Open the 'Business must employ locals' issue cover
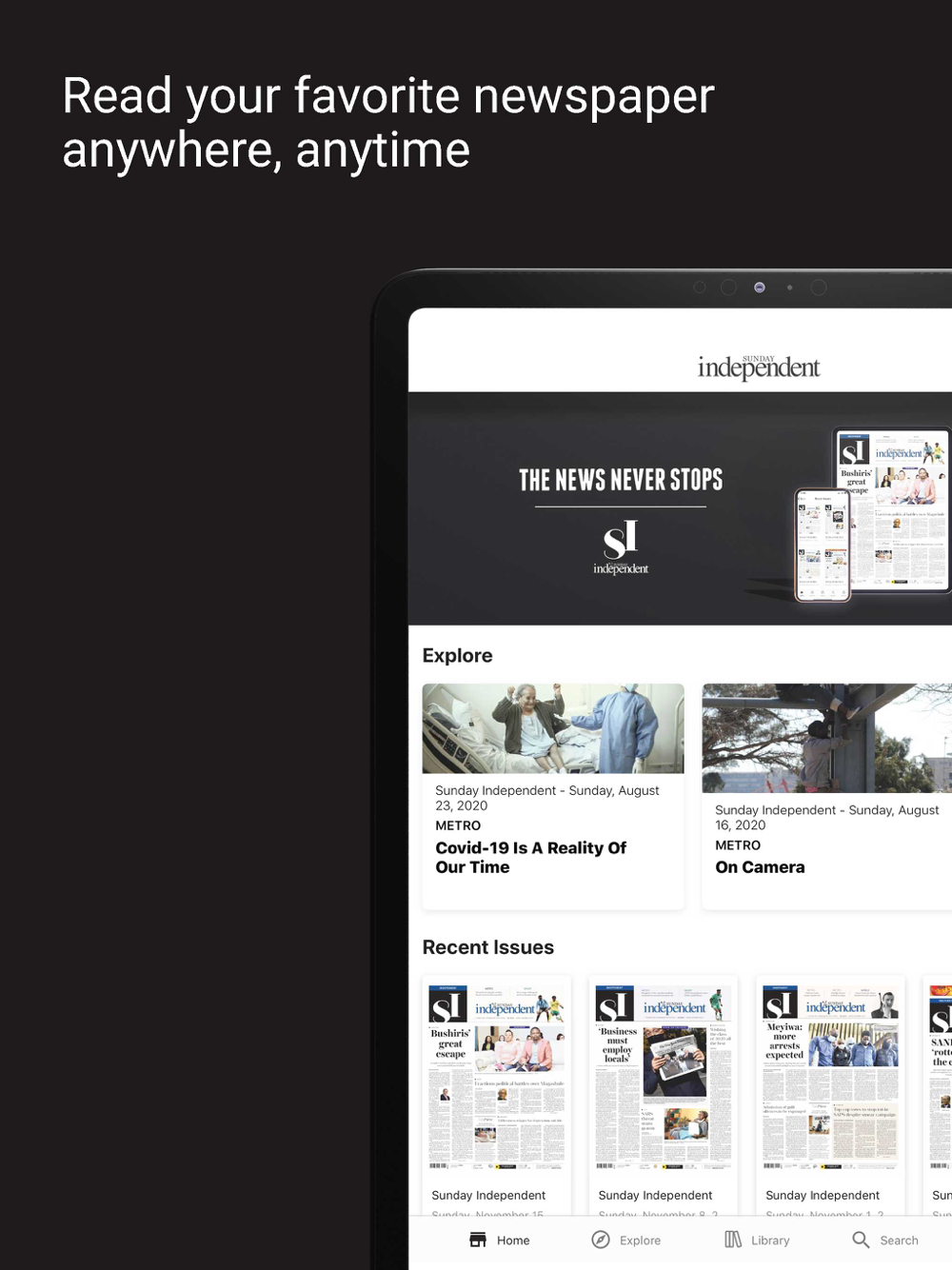The height and width of the screenshot is (1270, 952). click(x=664, y=1077)
